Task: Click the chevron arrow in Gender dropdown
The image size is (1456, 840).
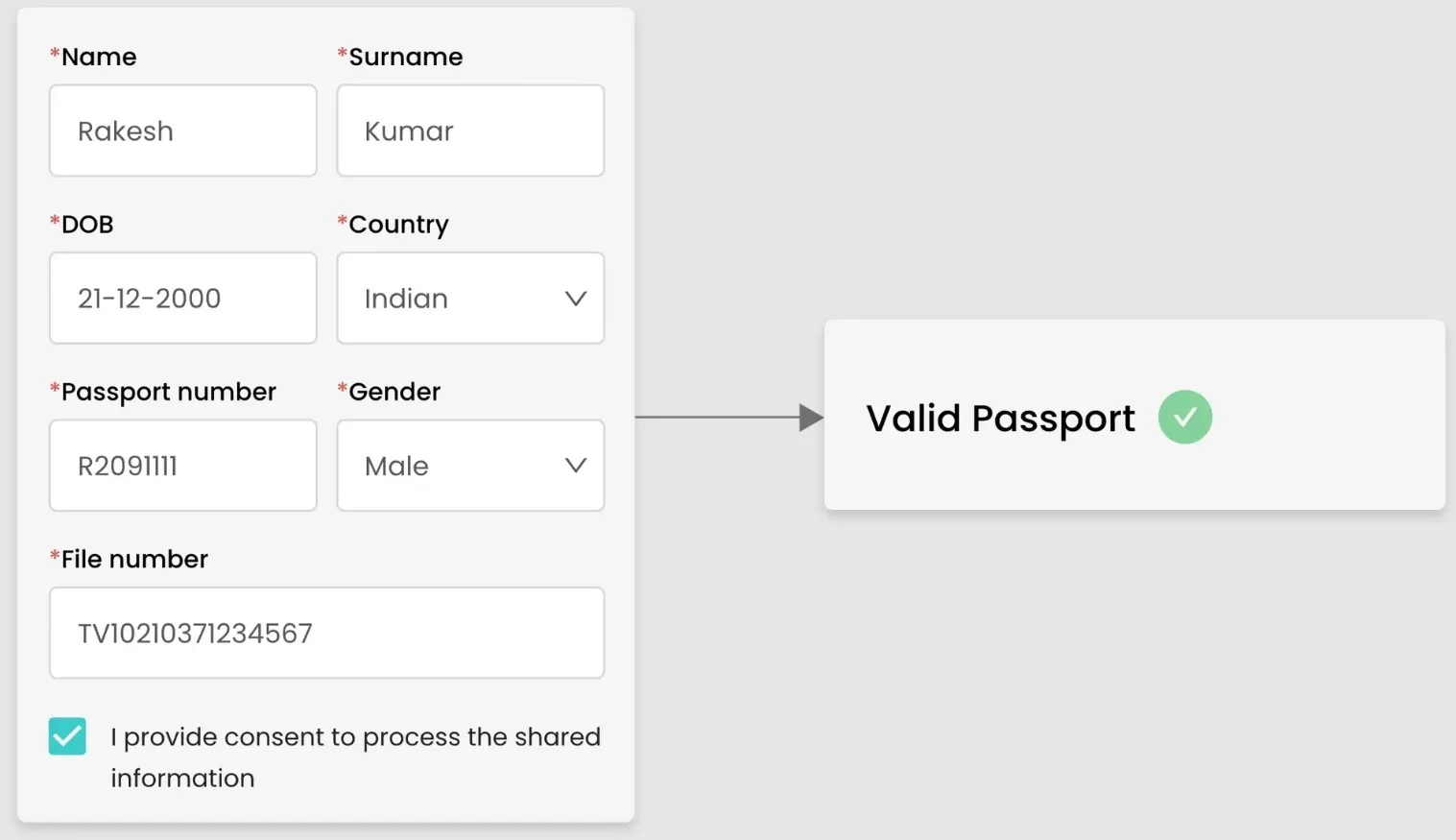Action: click(576, 466)
